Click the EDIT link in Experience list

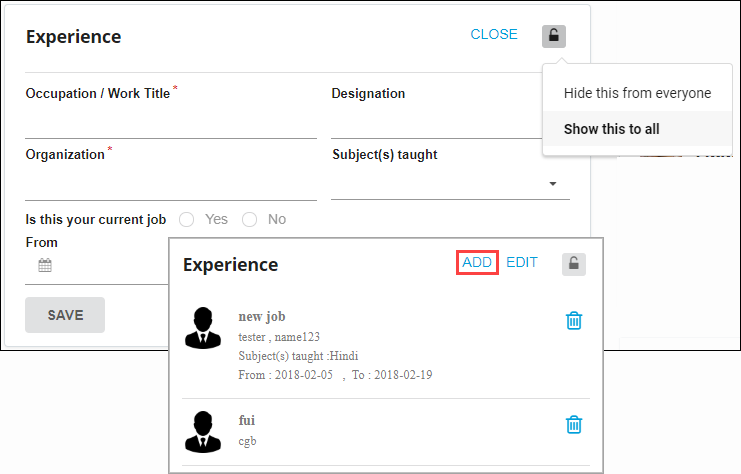point(522,263)
